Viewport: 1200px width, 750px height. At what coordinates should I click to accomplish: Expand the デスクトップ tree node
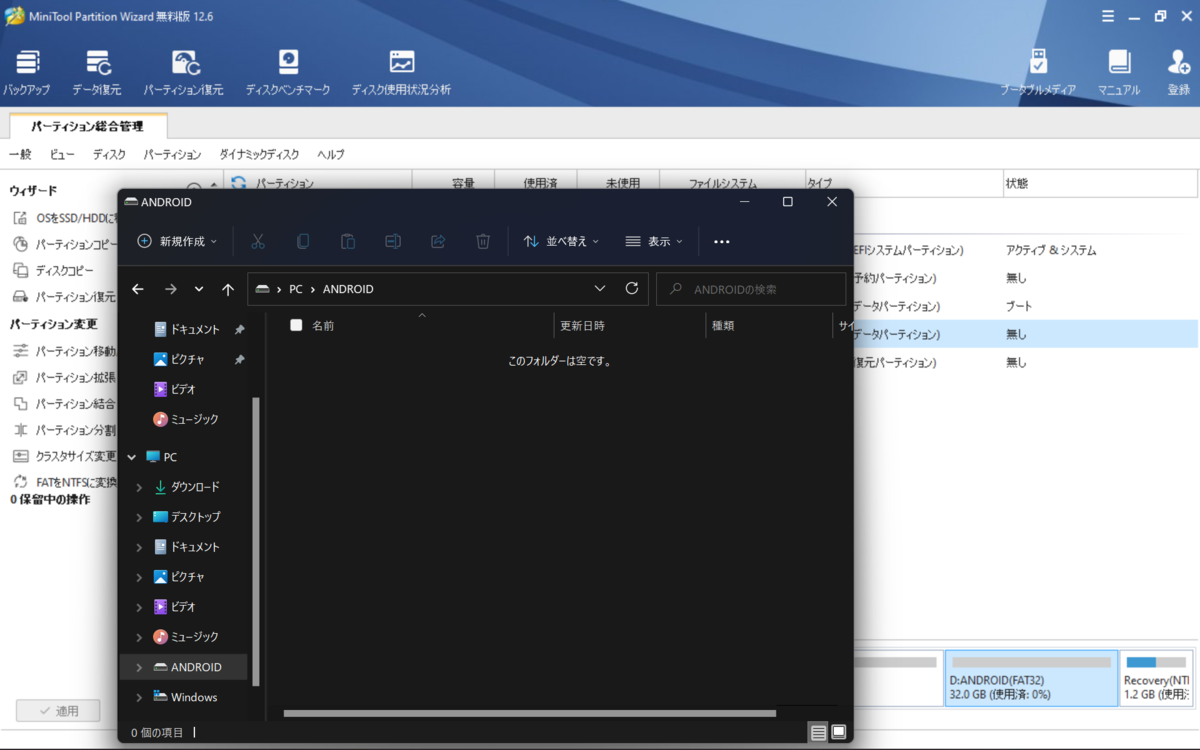tap(139, 517)
